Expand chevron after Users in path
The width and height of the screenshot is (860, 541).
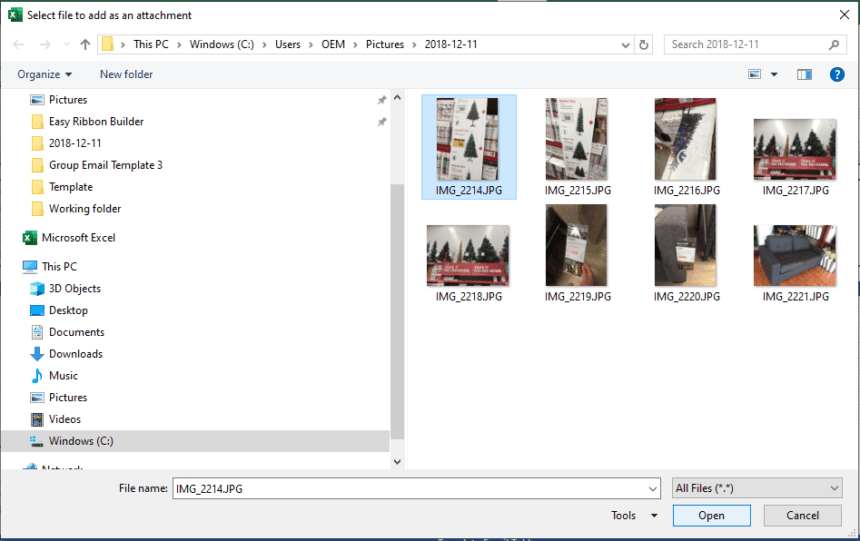tap(310, 44)
